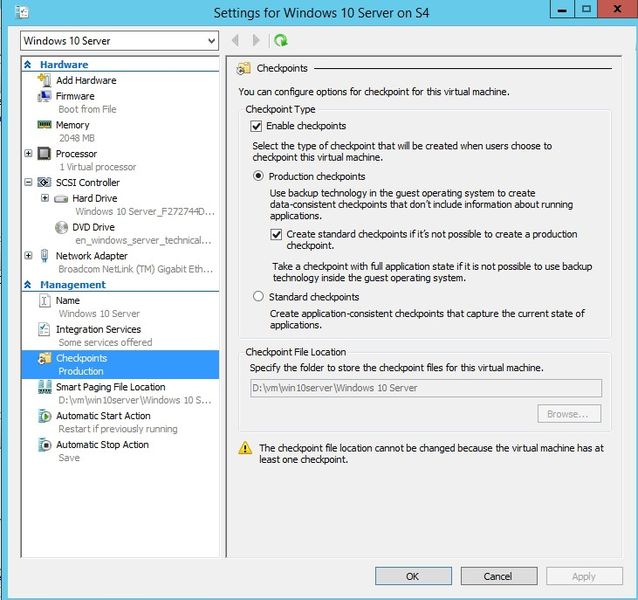Click 'Some services offered' text
Image resolution: width=638 pixels, height=600 pixels.
105,343
